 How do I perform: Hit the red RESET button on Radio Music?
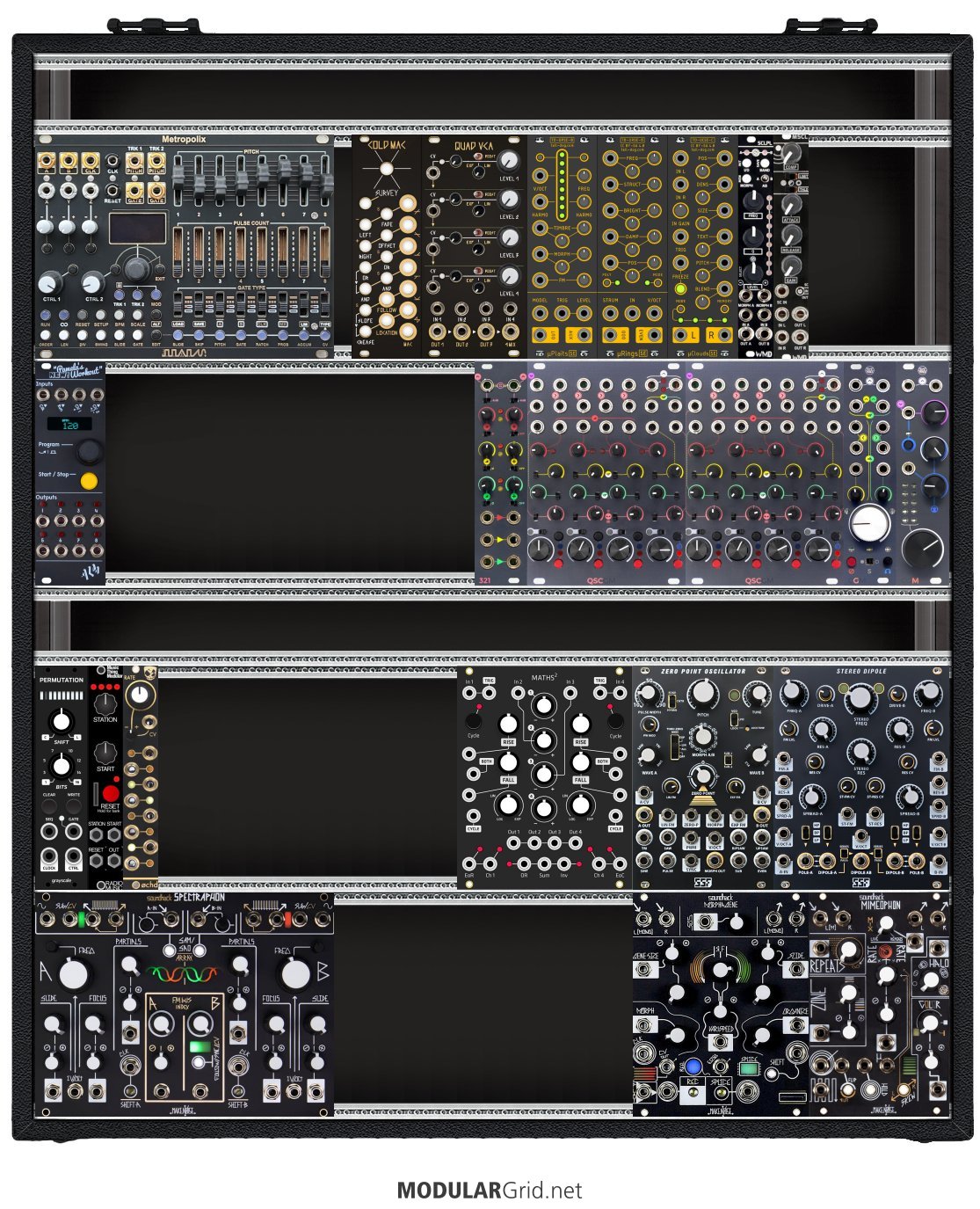click(x=110, y=795)
